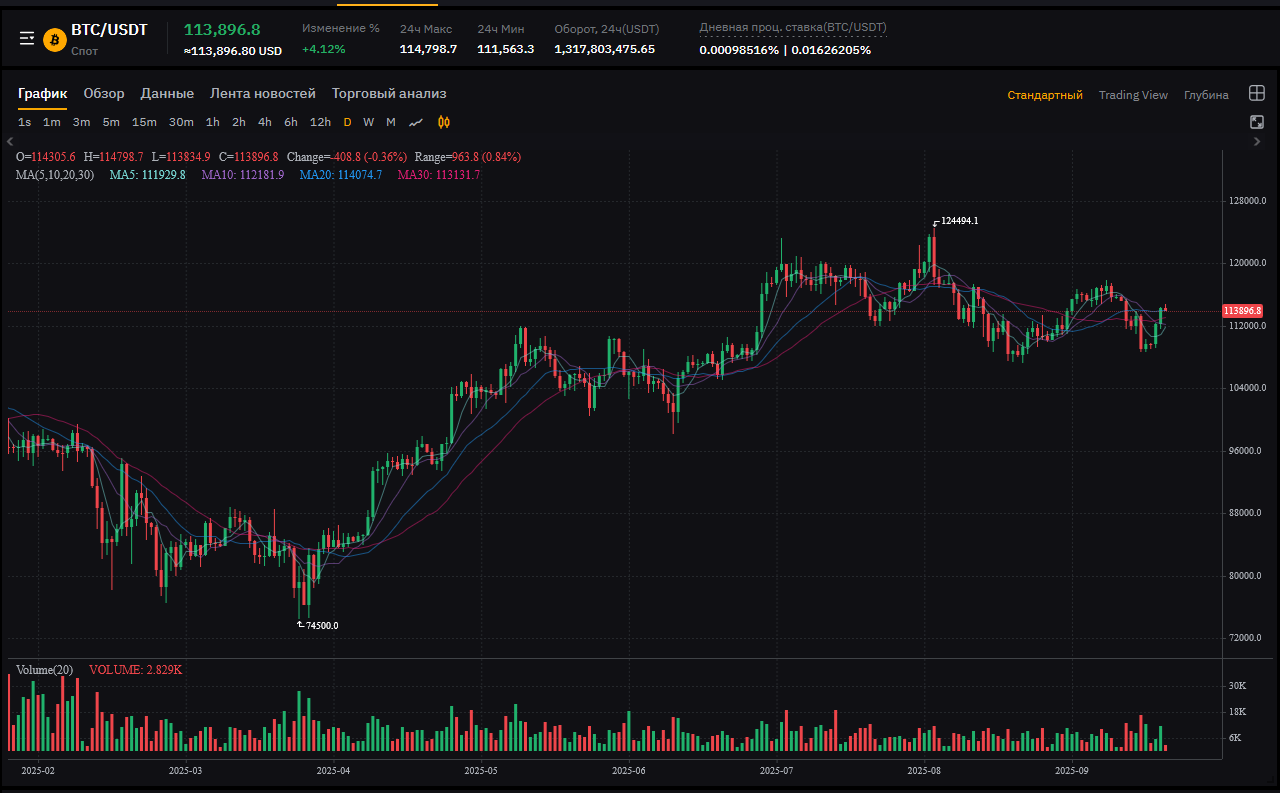The height and width of the screenshot is (793, 1280).
Task: Switch to Глубина depth chart mode
Action: (1206, 95)
